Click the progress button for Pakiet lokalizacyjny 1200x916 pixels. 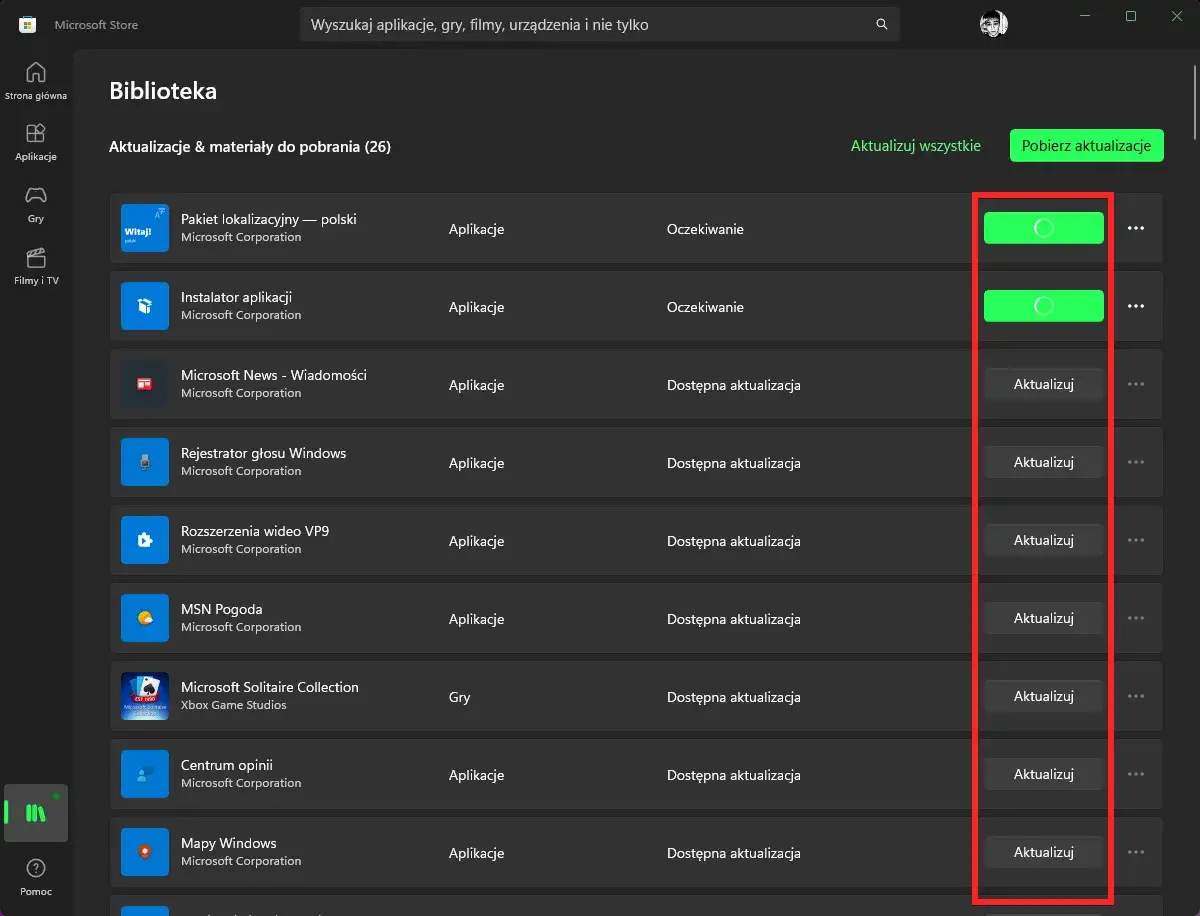pos(1043,228)
